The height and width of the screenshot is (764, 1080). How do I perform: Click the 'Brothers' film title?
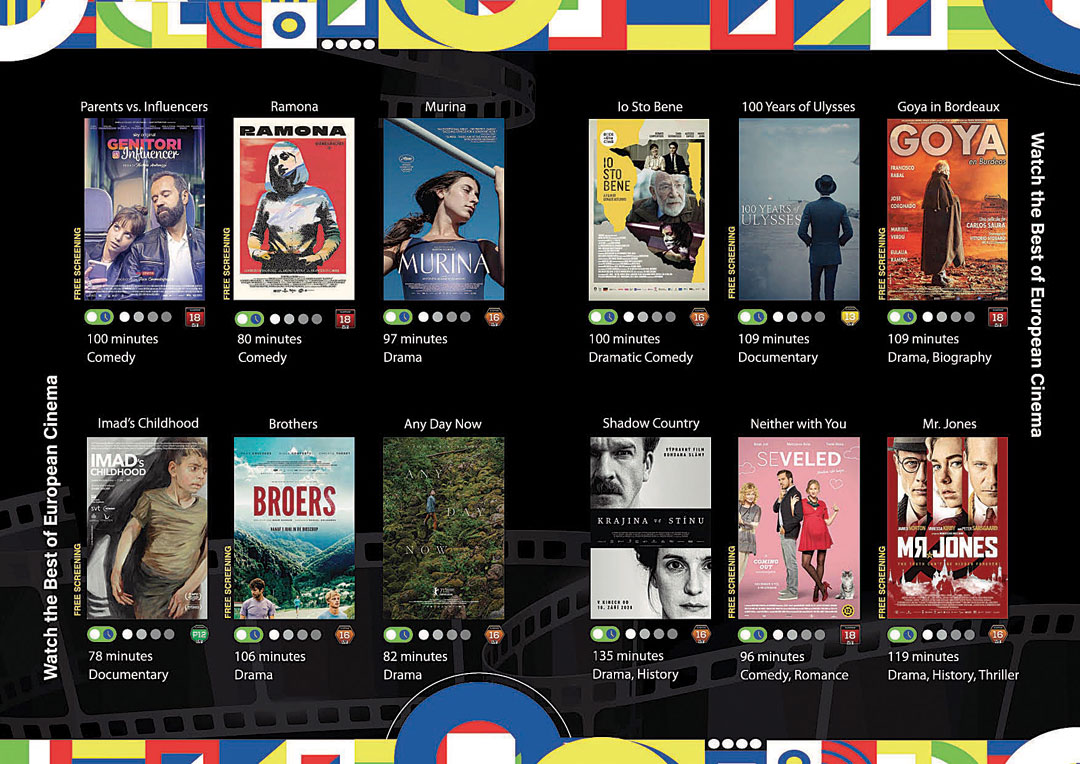293,424
